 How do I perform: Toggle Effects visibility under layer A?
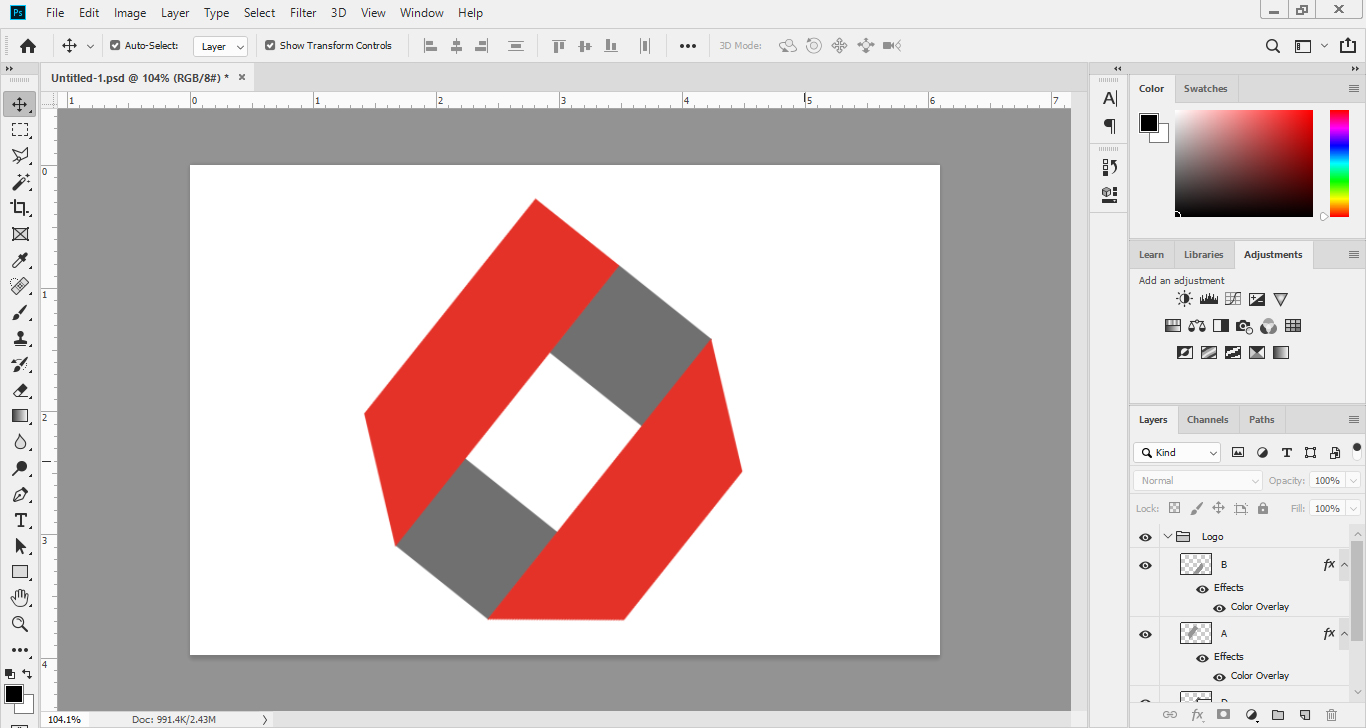pyautogui.click(x=1202, y=658)
